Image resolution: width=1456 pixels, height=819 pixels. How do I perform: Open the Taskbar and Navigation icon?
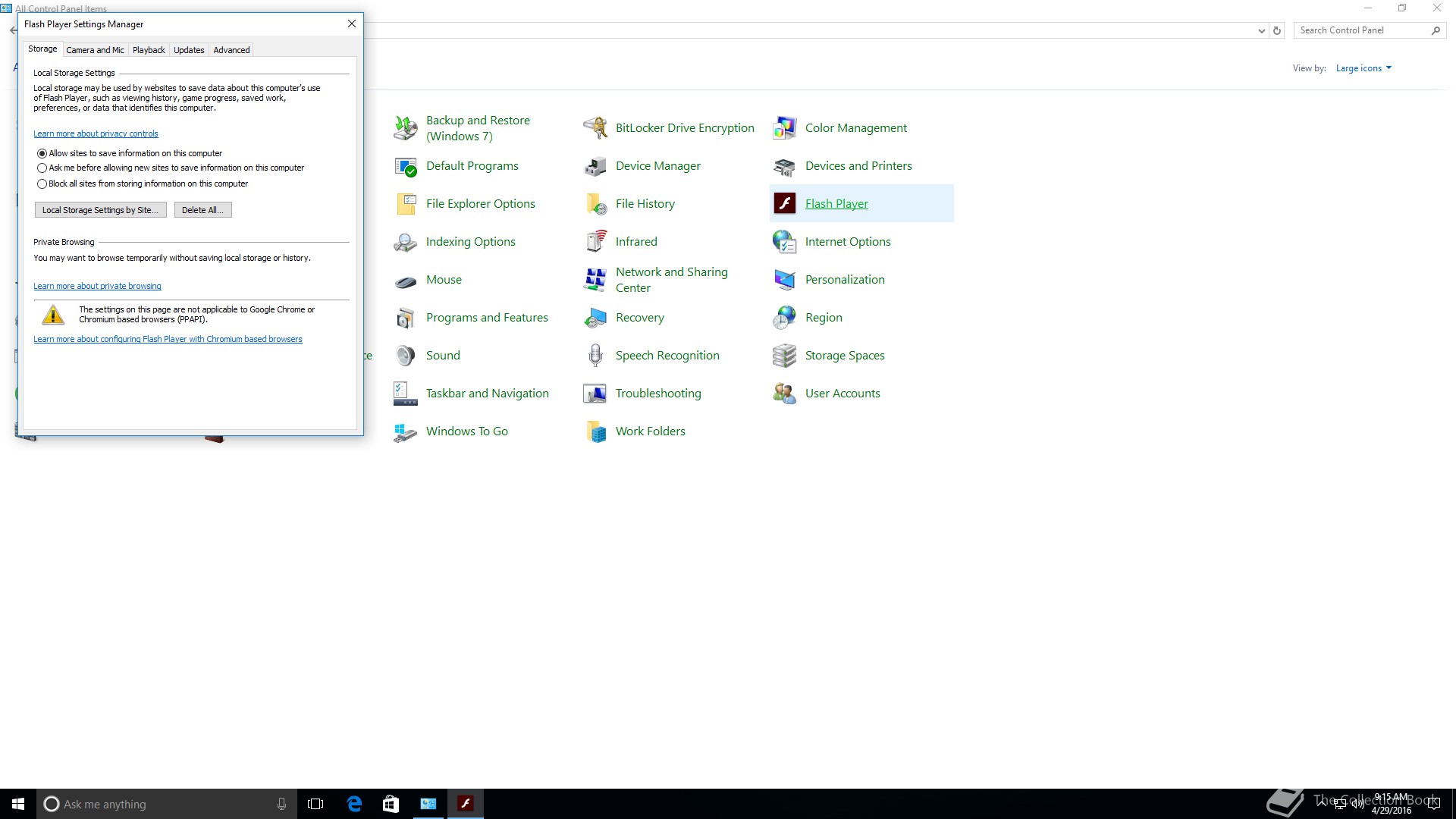pos(406,394)
